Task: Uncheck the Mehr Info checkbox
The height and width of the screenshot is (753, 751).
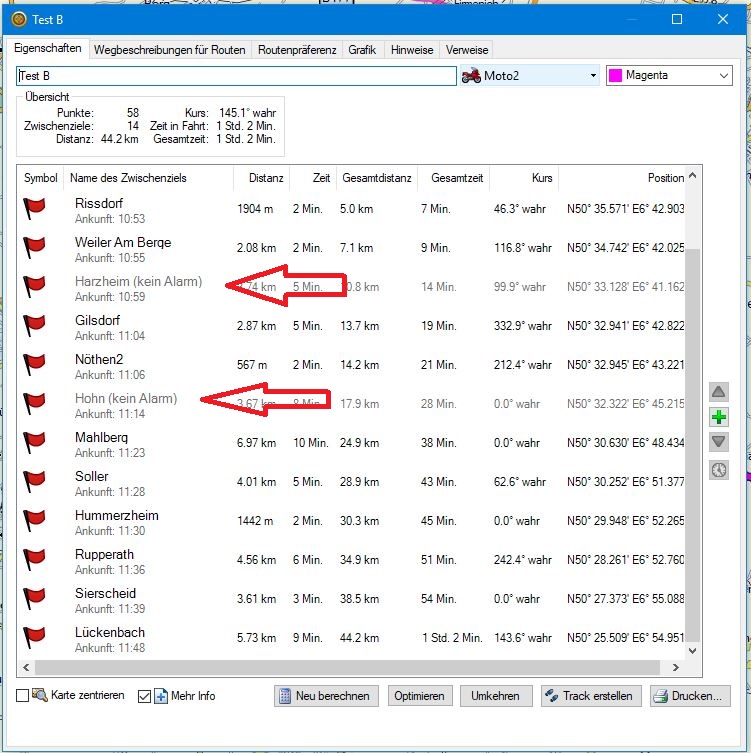Action: 144,696
